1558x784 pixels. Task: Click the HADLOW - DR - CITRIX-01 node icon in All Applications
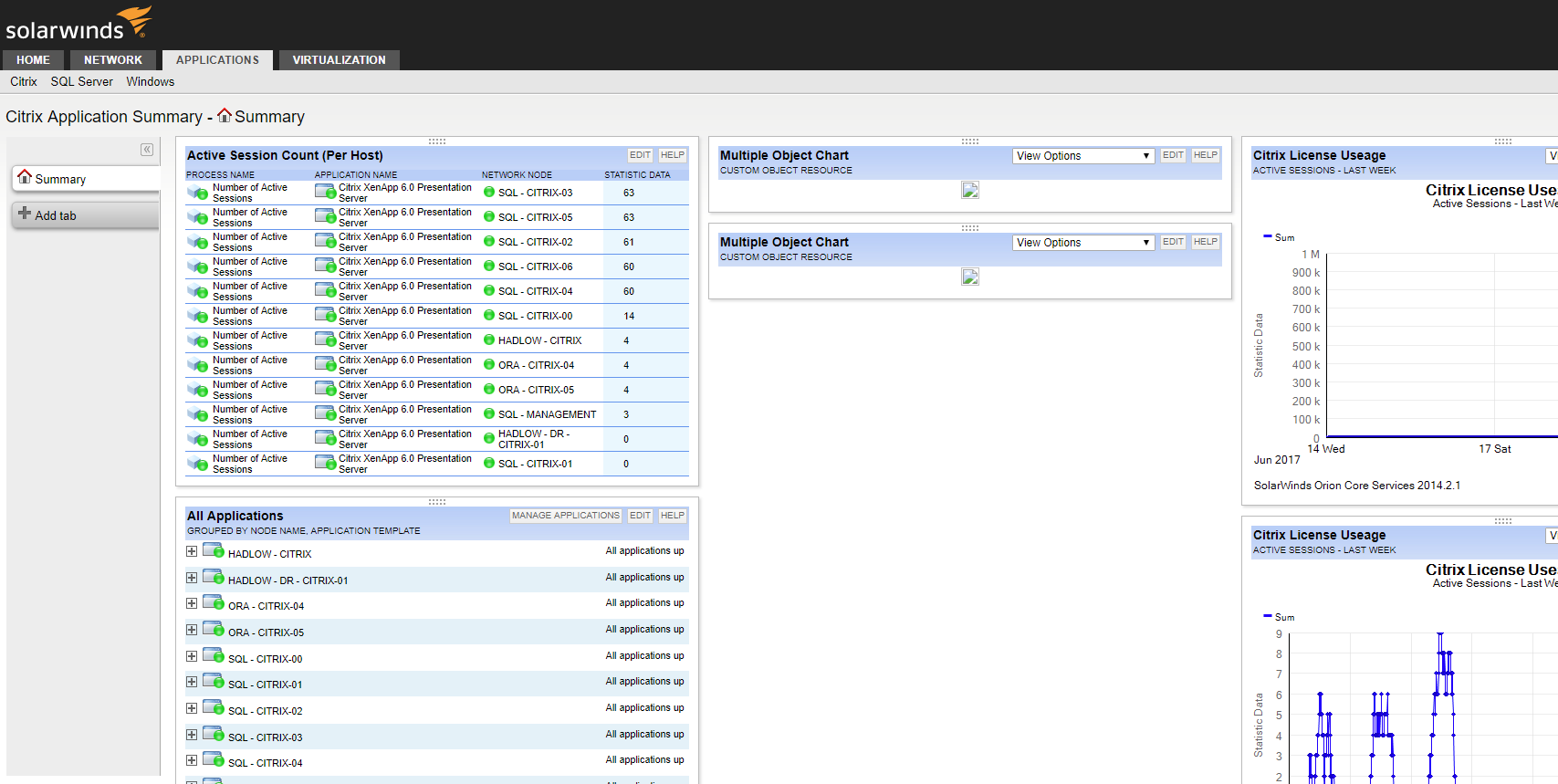[x=214, y=577]
